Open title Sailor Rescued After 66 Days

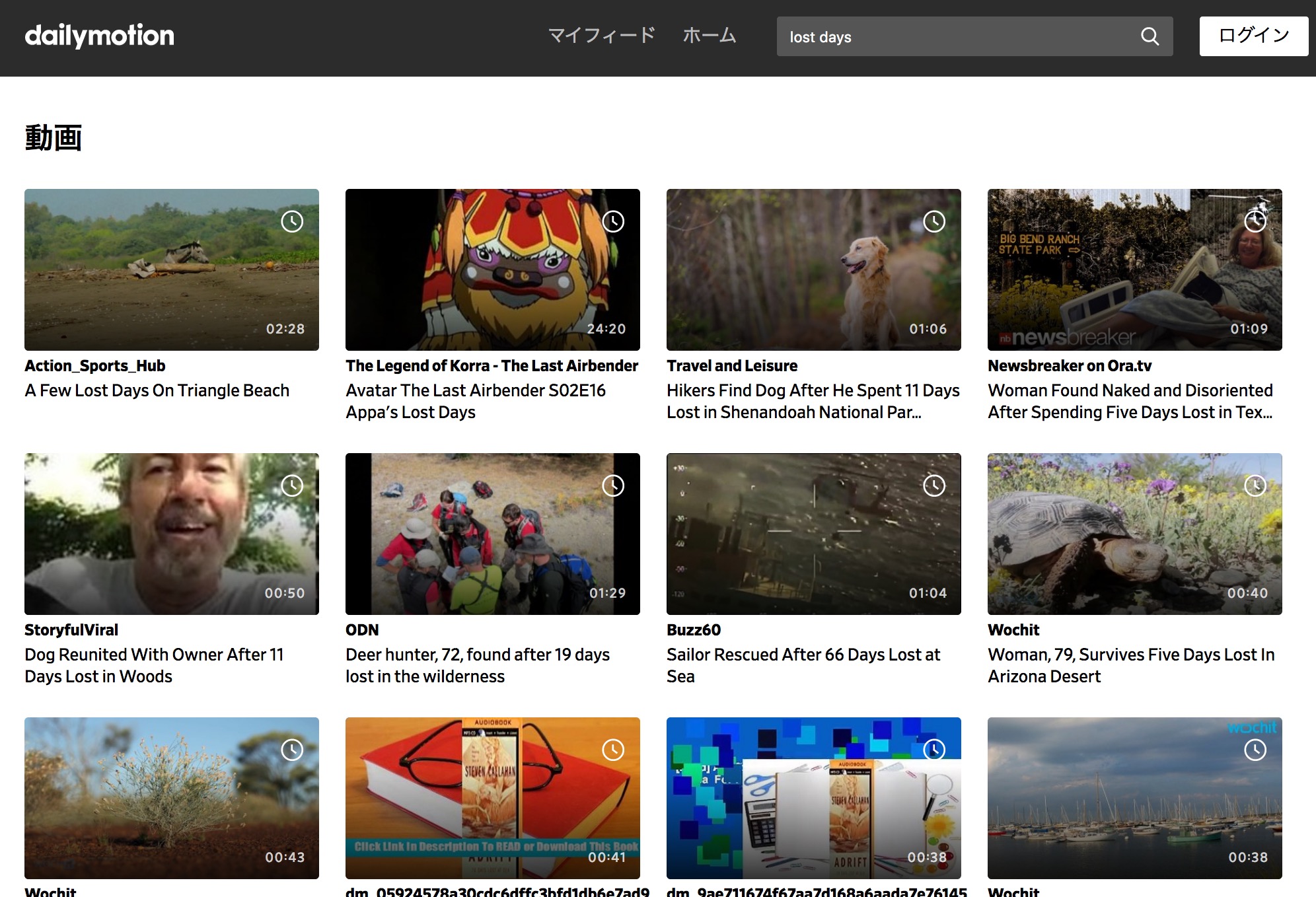pos(803,665)
